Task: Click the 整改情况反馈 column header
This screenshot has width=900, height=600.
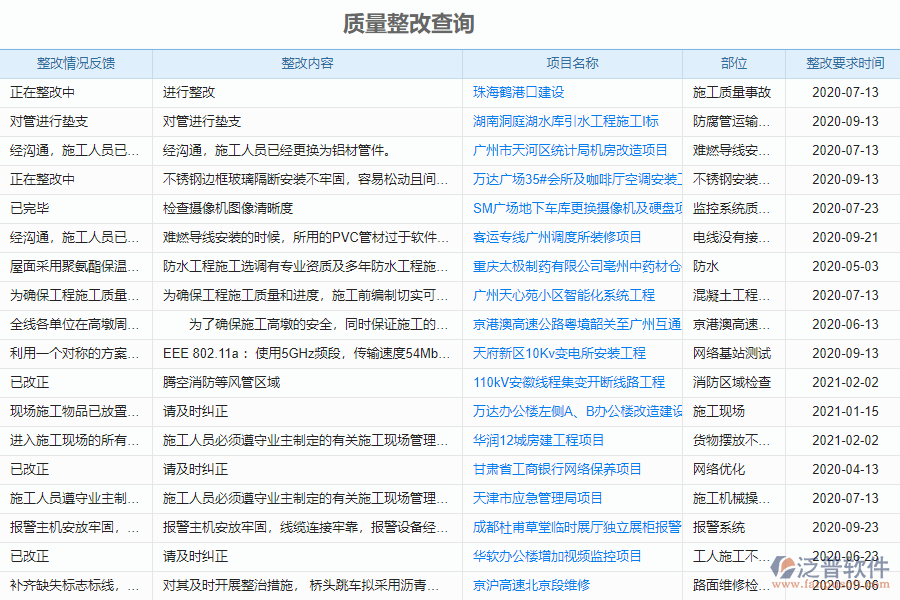Action: (75, 63)
